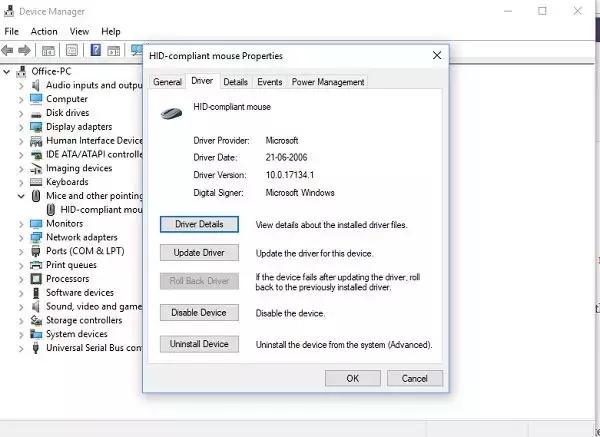This screenshot has width=600, height=437.
Task: Click the Forward arrow toolbar icon
Action: pyautogui.click(x=24, y=50)
